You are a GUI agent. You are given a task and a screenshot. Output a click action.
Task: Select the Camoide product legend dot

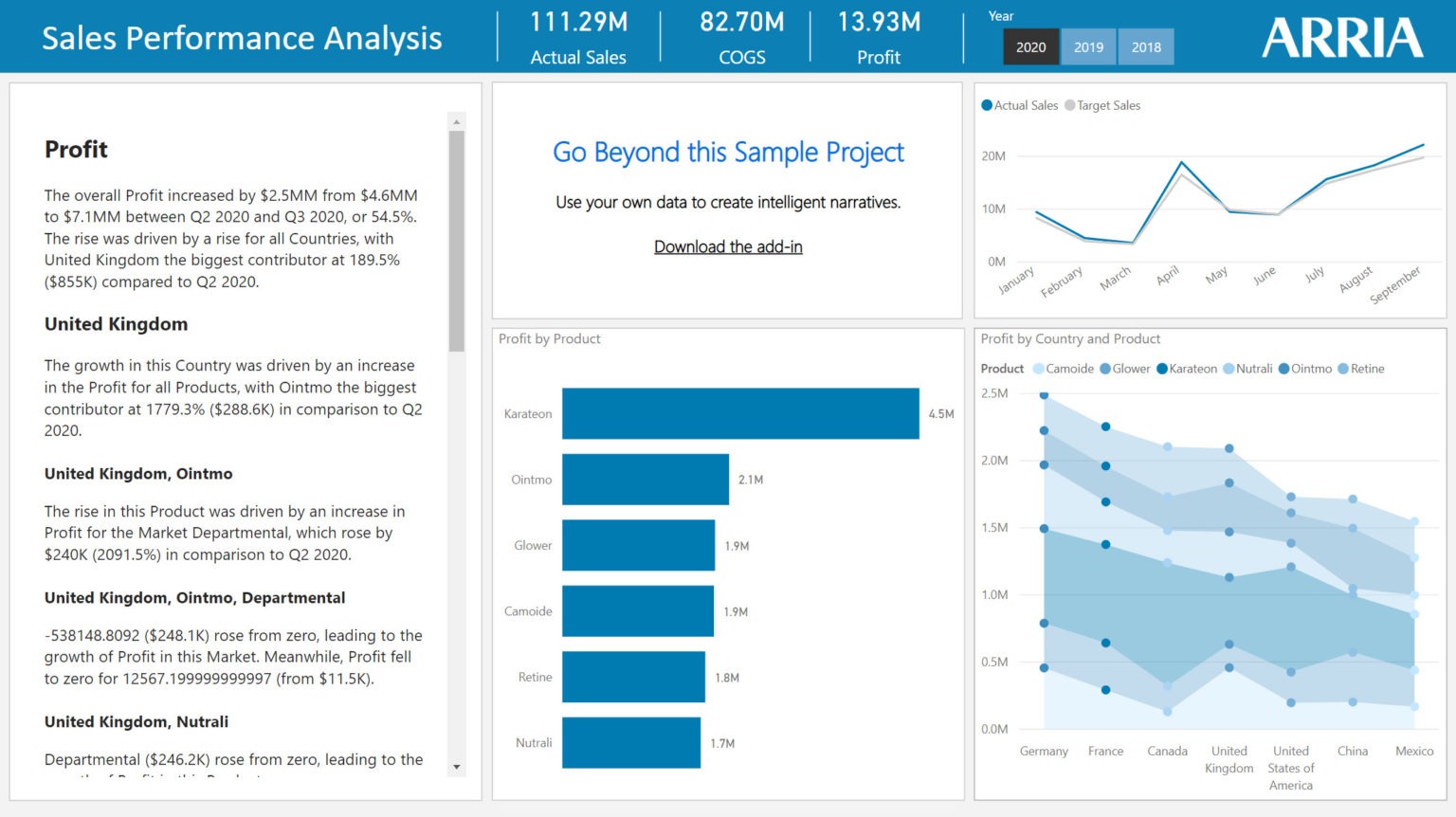1039,370
